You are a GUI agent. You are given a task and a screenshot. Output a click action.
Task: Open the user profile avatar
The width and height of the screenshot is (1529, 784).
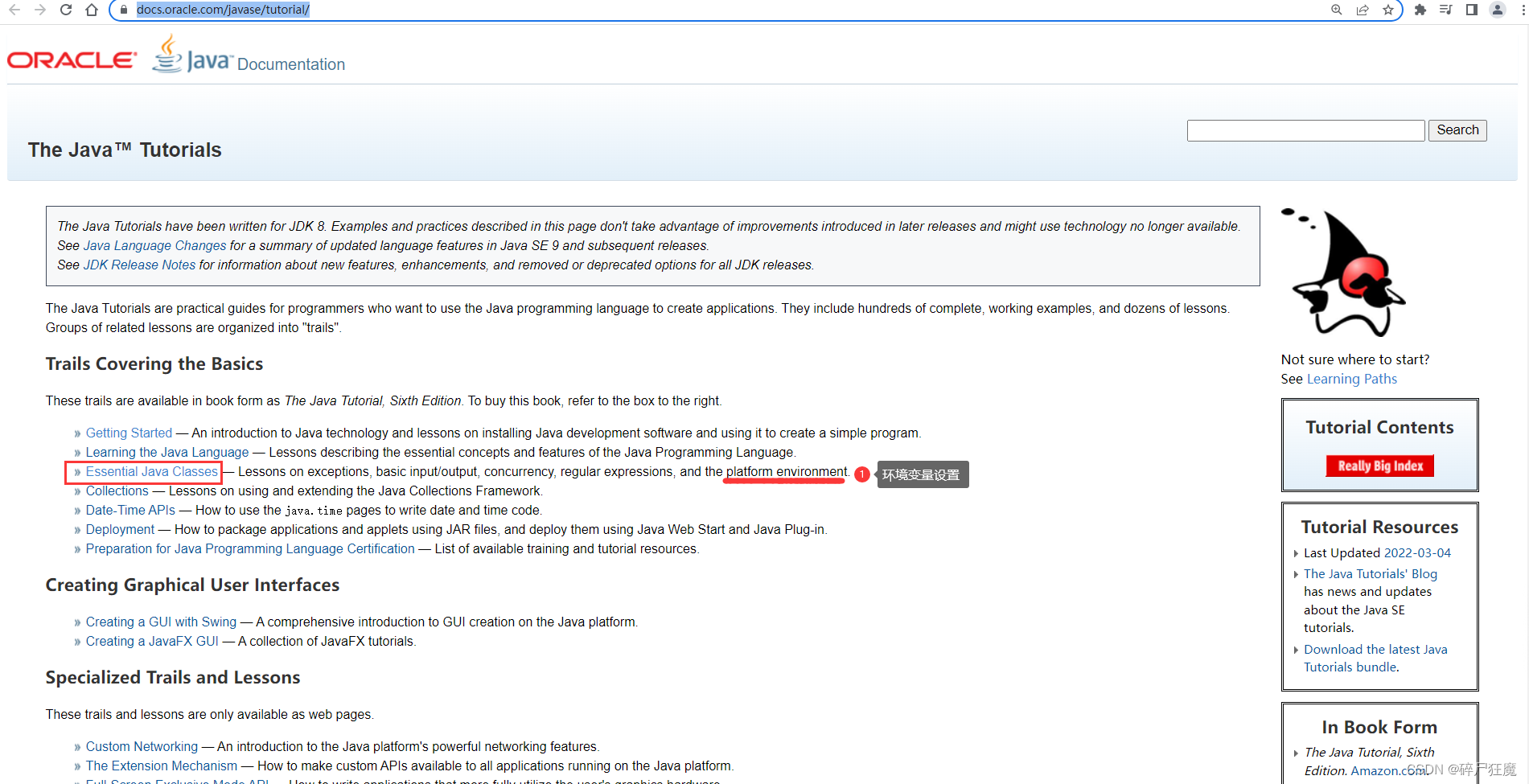tap(1498, 10)
